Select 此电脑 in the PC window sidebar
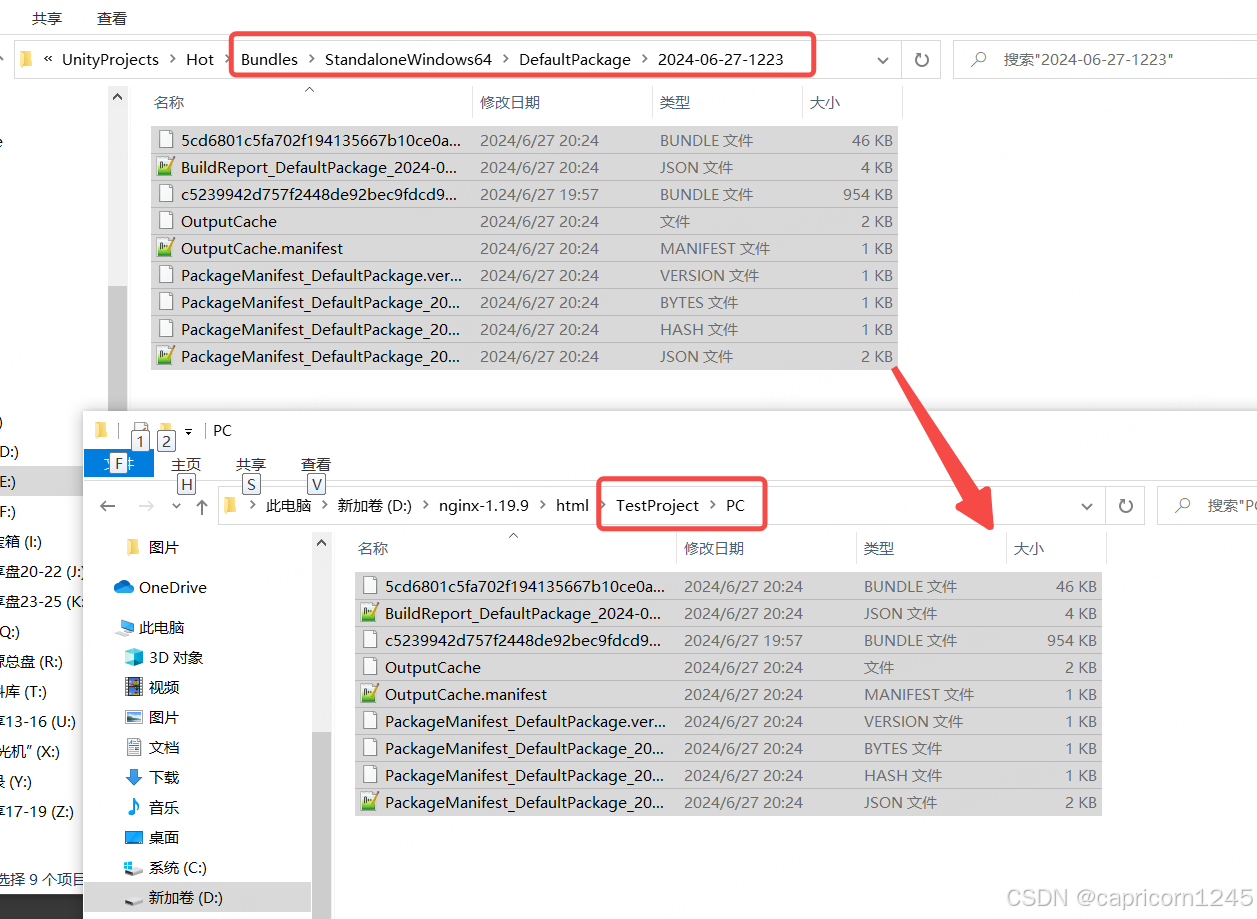This screenshot has height=919, width=1257. (x=162, y=627)
